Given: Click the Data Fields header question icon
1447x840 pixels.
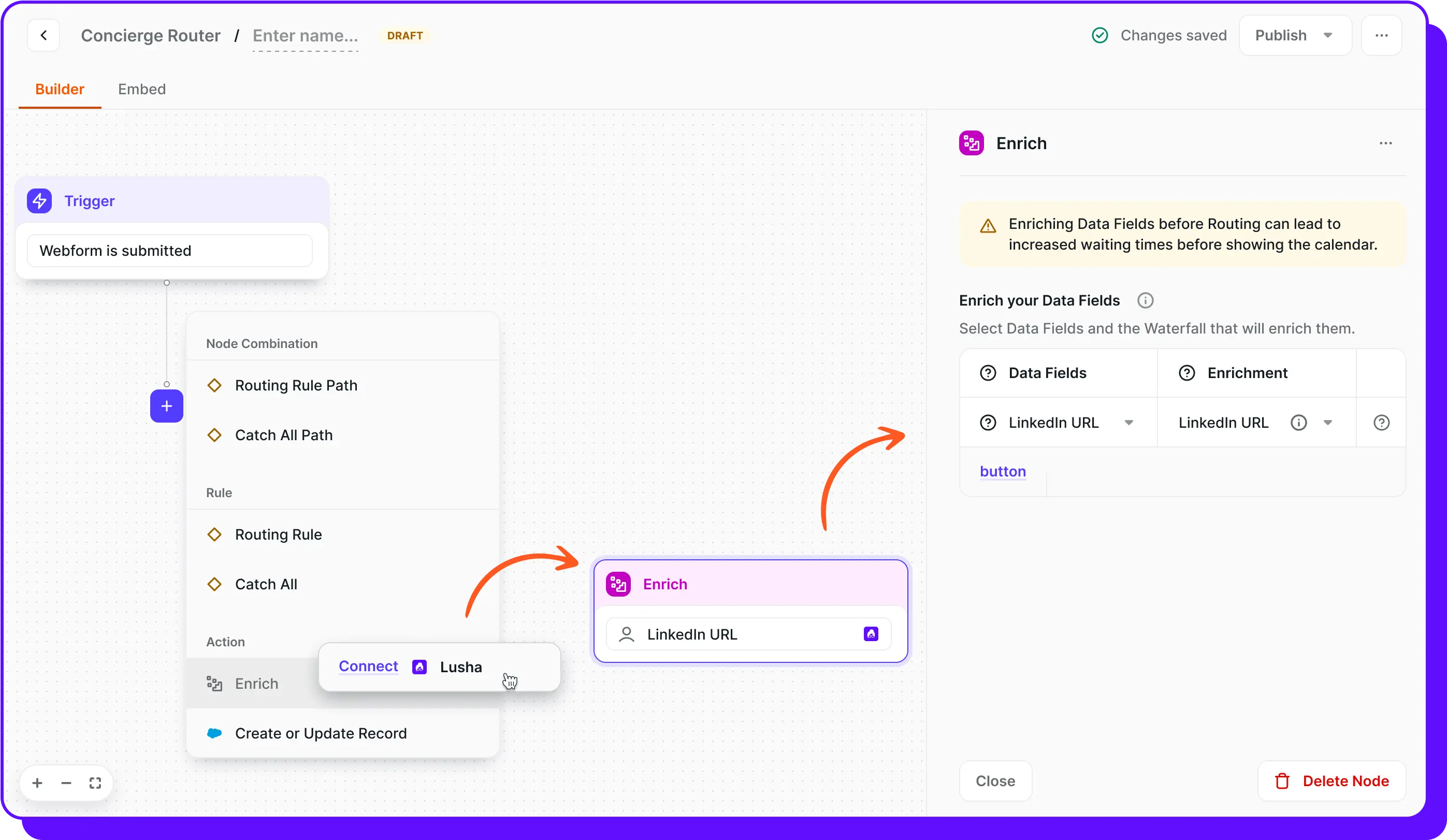Looking at the screenshot, I should click(988, 373).
